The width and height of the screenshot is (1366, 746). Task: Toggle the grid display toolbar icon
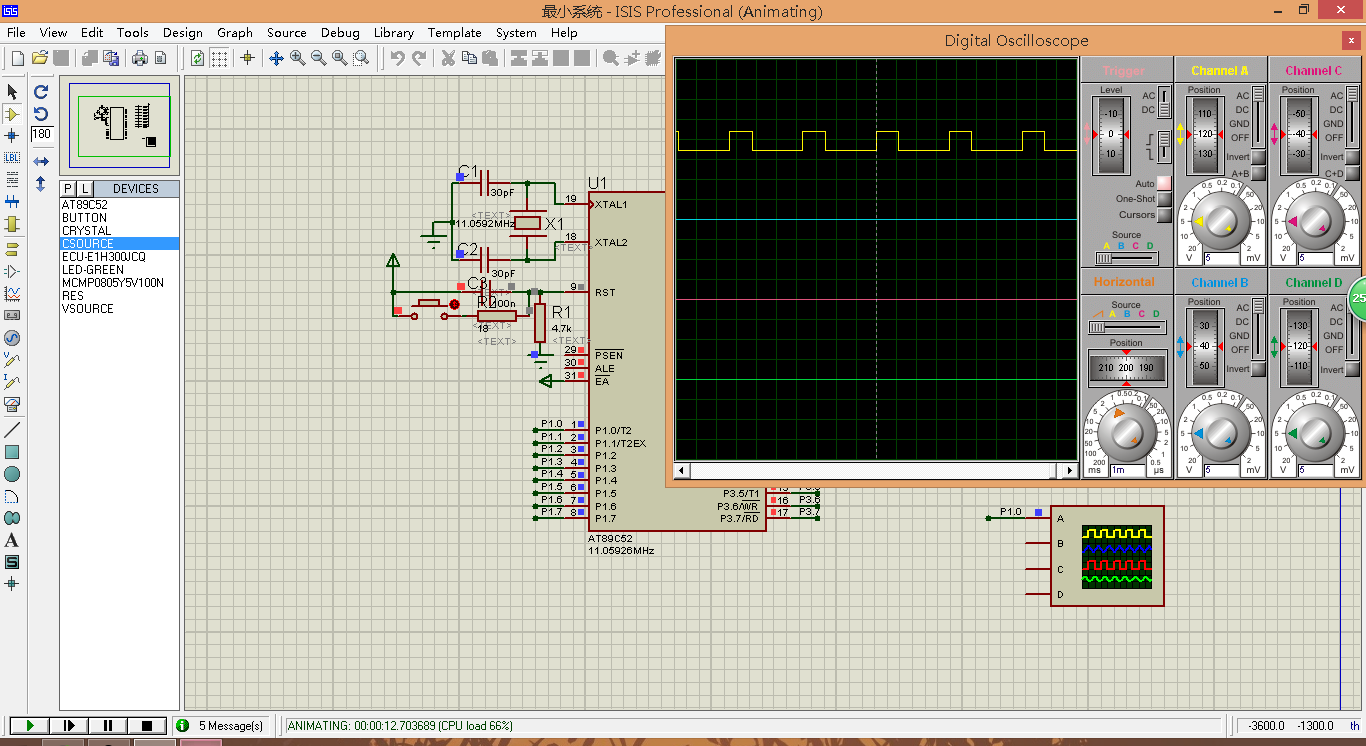click(219, 58)
